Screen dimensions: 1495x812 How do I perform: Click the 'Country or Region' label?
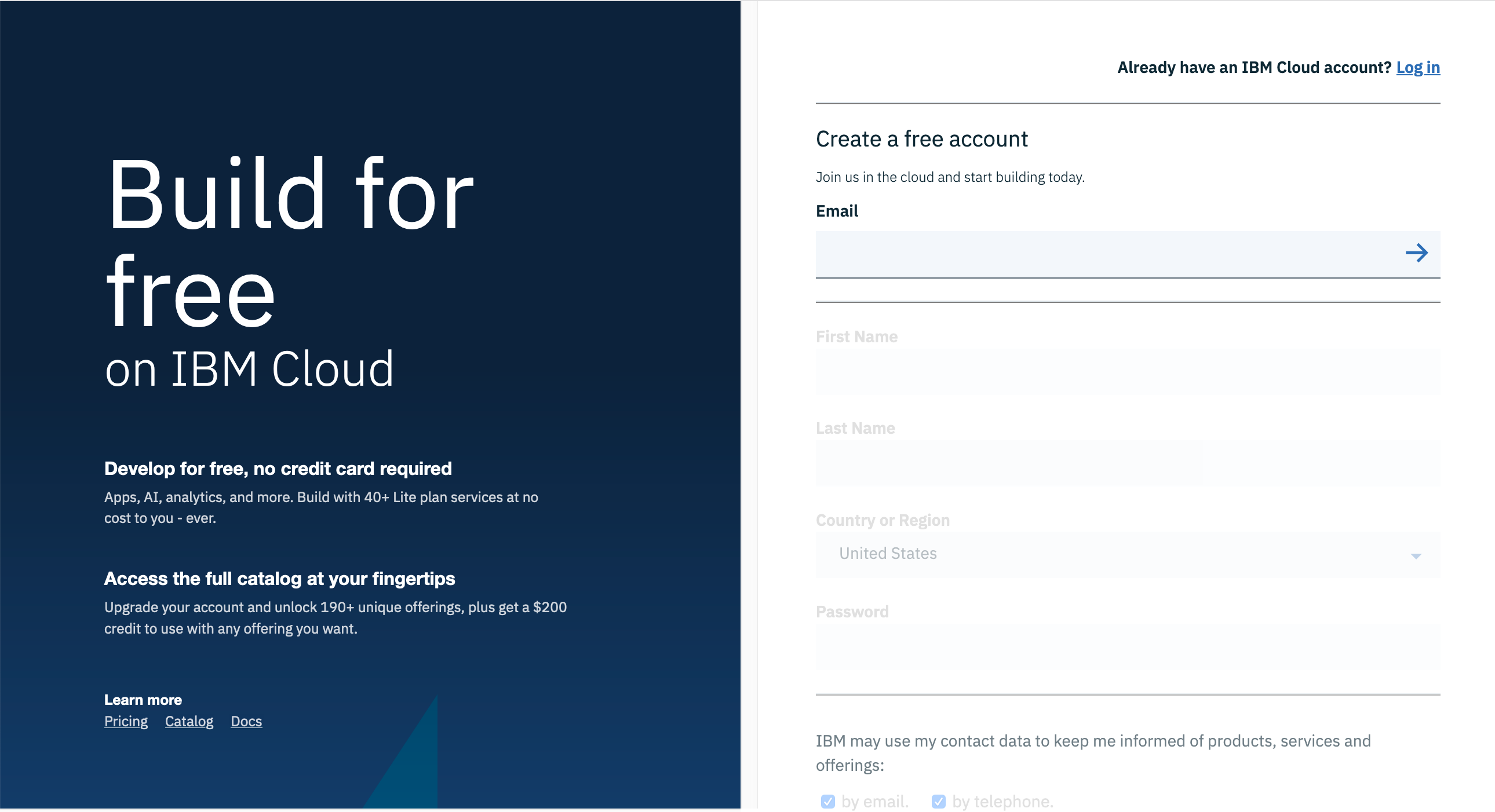(883, 520)
